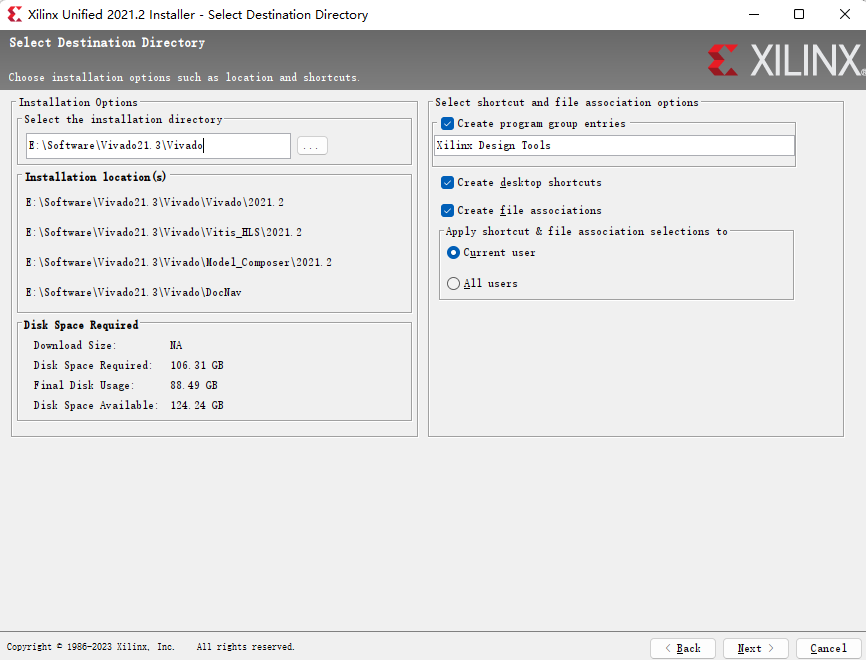Choose the All users radio option
Image resolution: width=866 pixels, height=660 pixels.
click(x=453, y=283)
